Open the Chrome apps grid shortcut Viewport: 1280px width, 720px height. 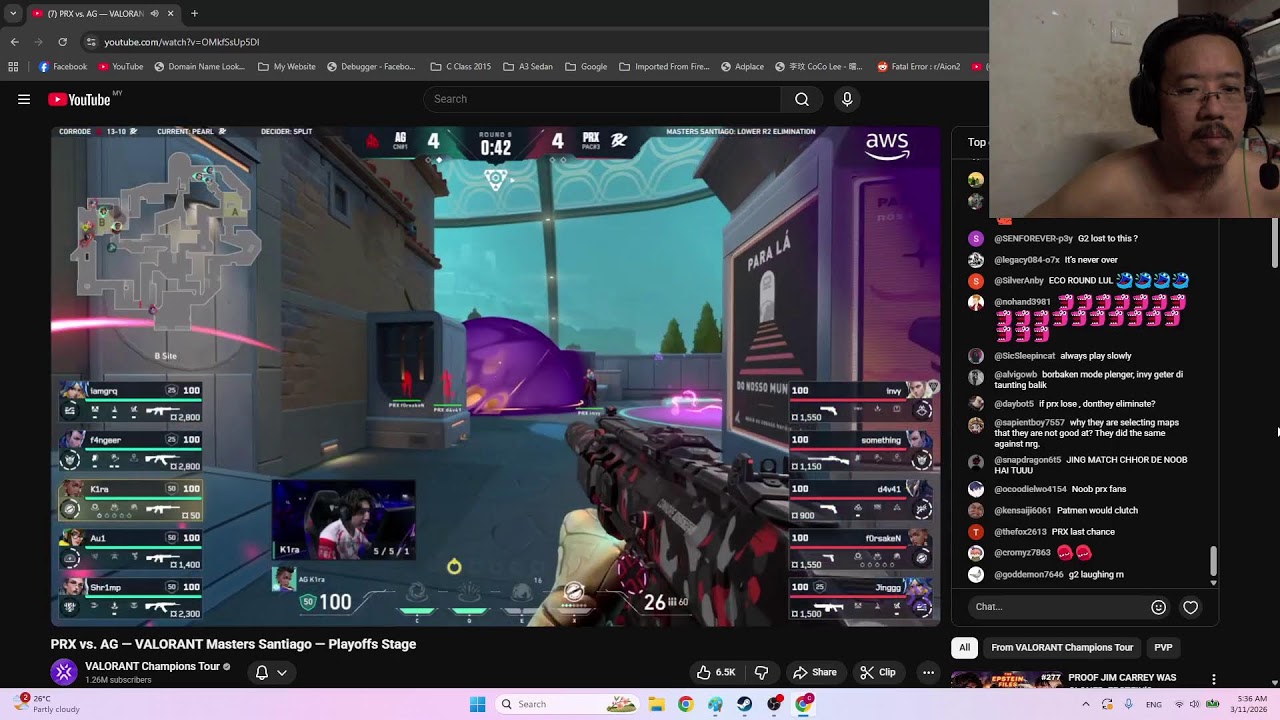[13, 67]
